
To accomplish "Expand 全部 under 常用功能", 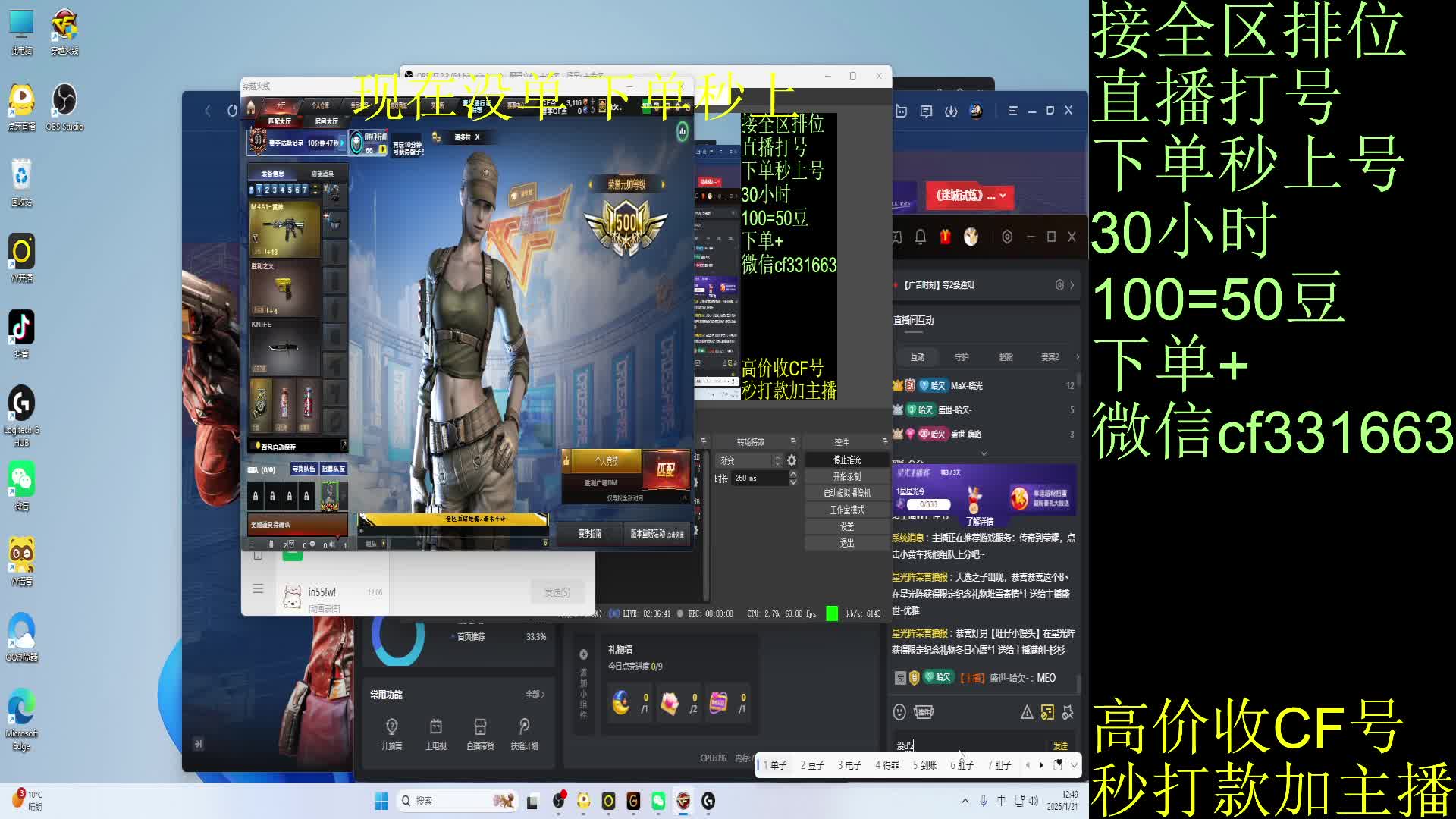I will (535, 695).
